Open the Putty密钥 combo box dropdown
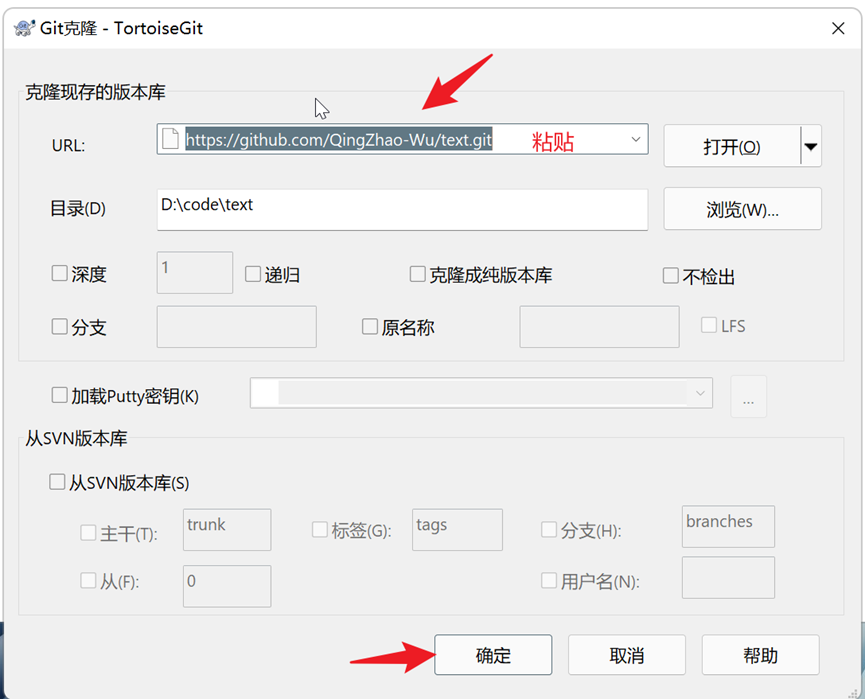 (700, 393)
